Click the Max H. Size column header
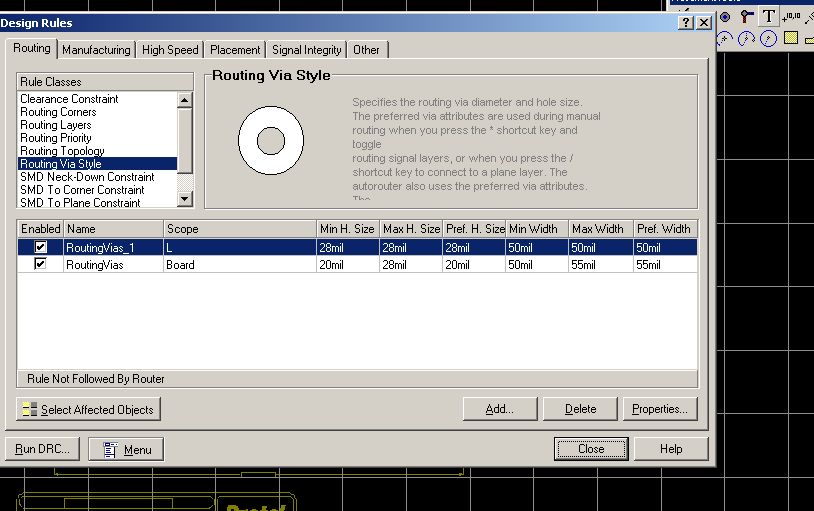 coord(411,228)
